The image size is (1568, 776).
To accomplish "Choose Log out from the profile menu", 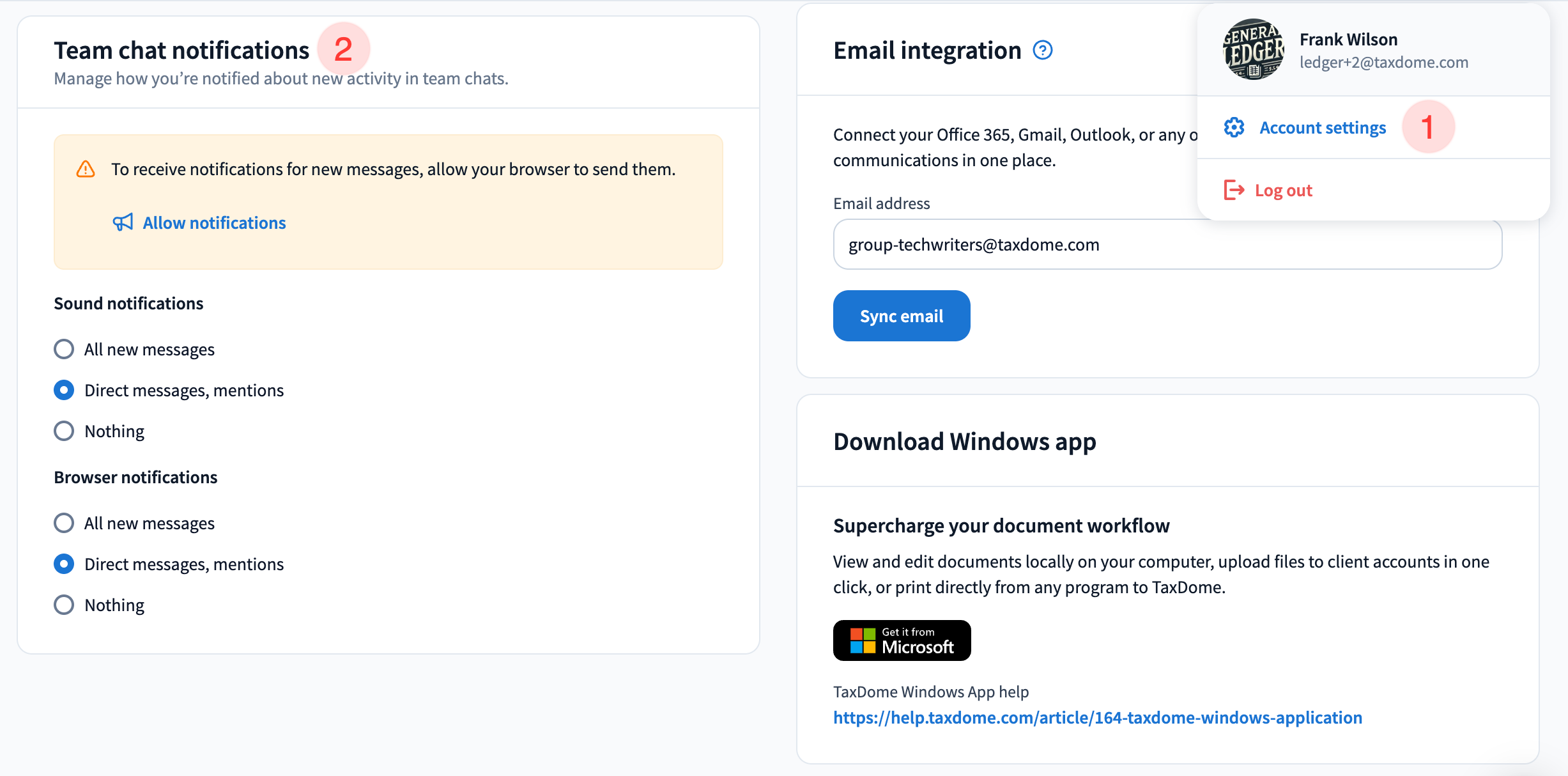I will tap(1282, 190).
